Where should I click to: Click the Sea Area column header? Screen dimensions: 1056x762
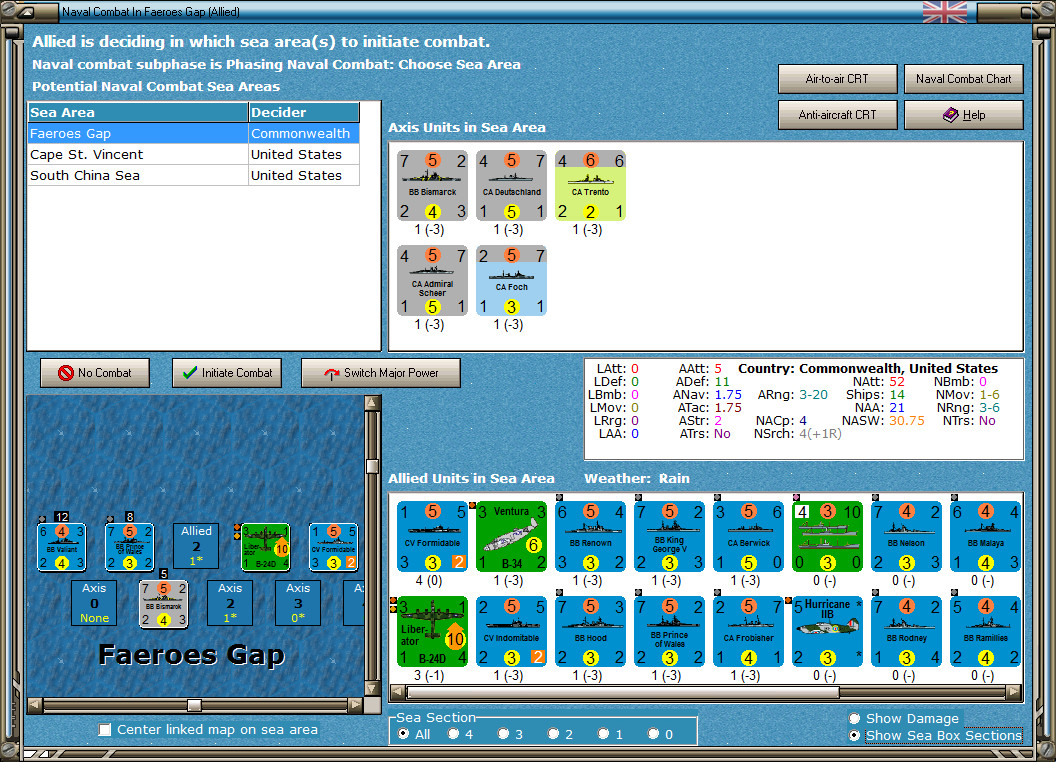point(138,113)
